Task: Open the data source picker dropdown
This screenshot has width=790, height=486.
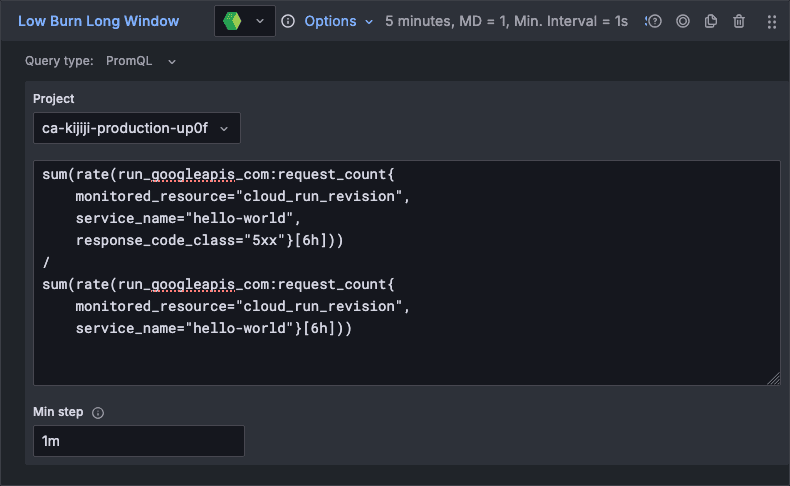Action: [245, 21]
